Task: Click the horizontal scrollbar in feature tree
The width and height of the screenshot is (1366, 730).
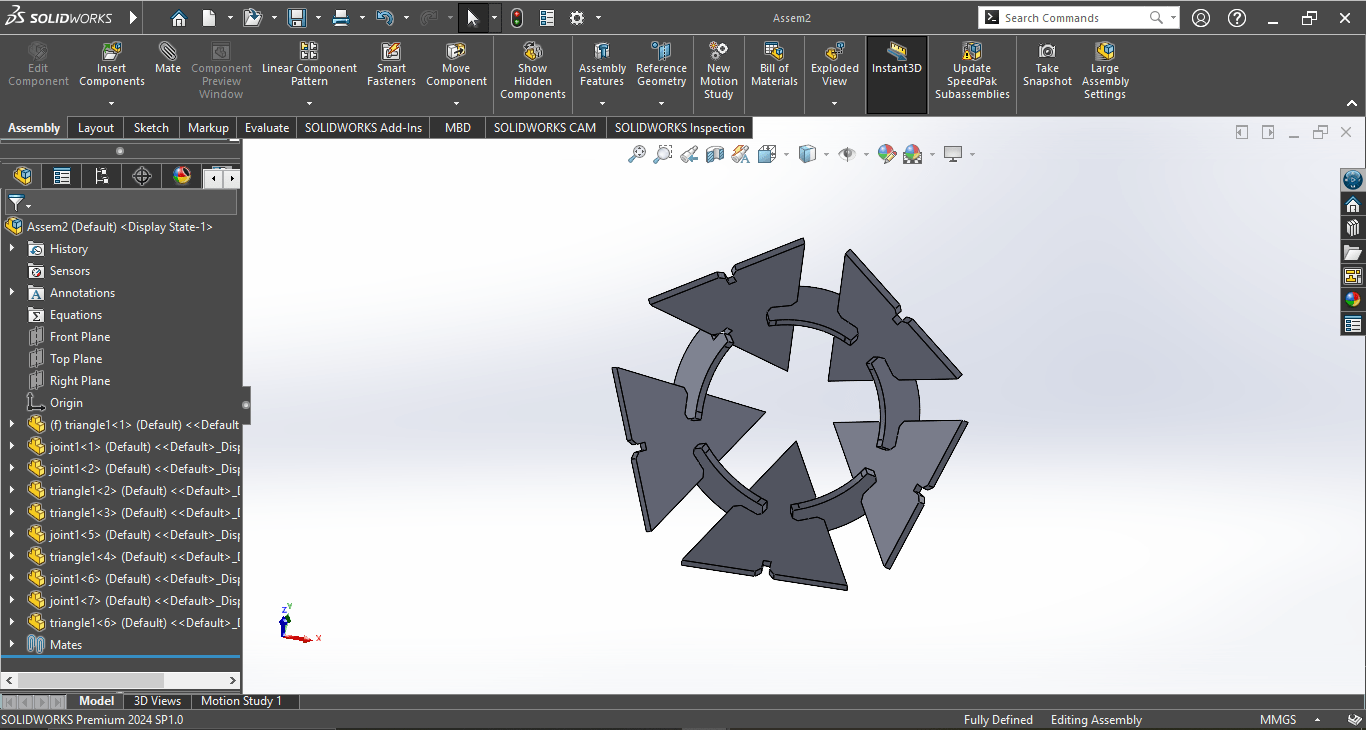Action: point(90,680)
